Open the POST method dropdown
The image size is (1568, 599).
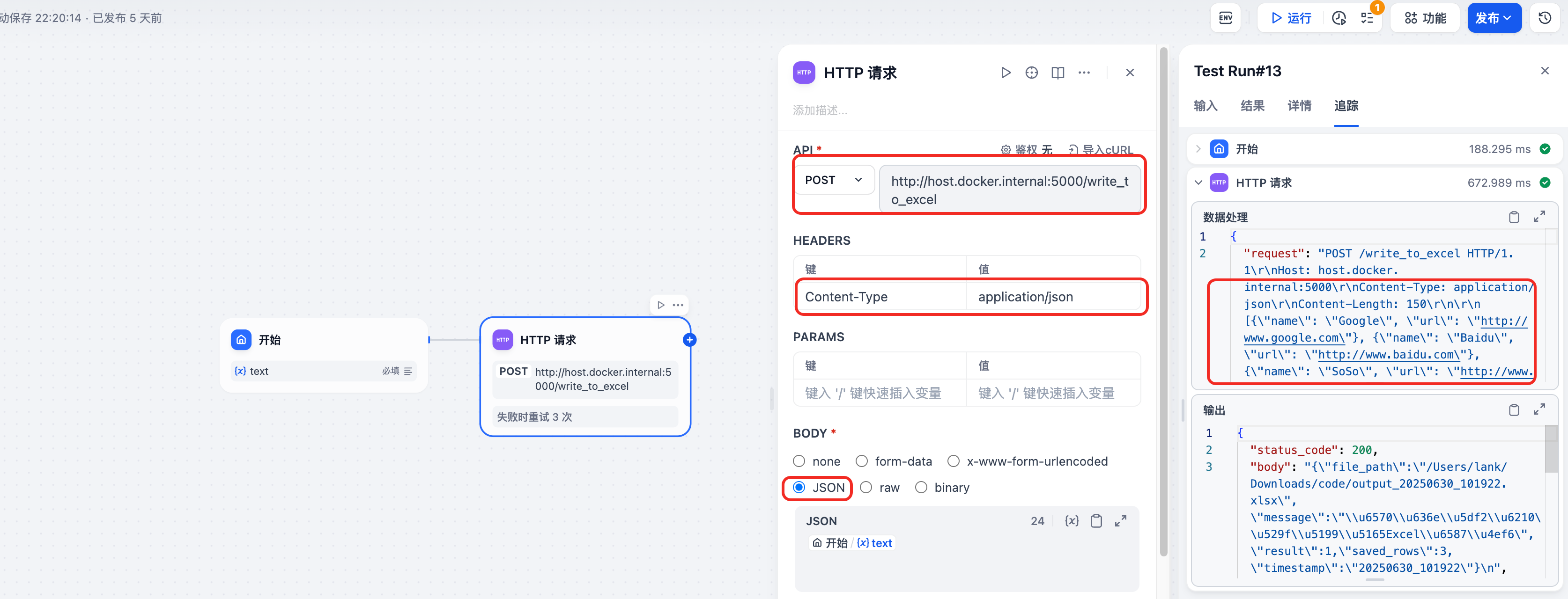point(833,180)
